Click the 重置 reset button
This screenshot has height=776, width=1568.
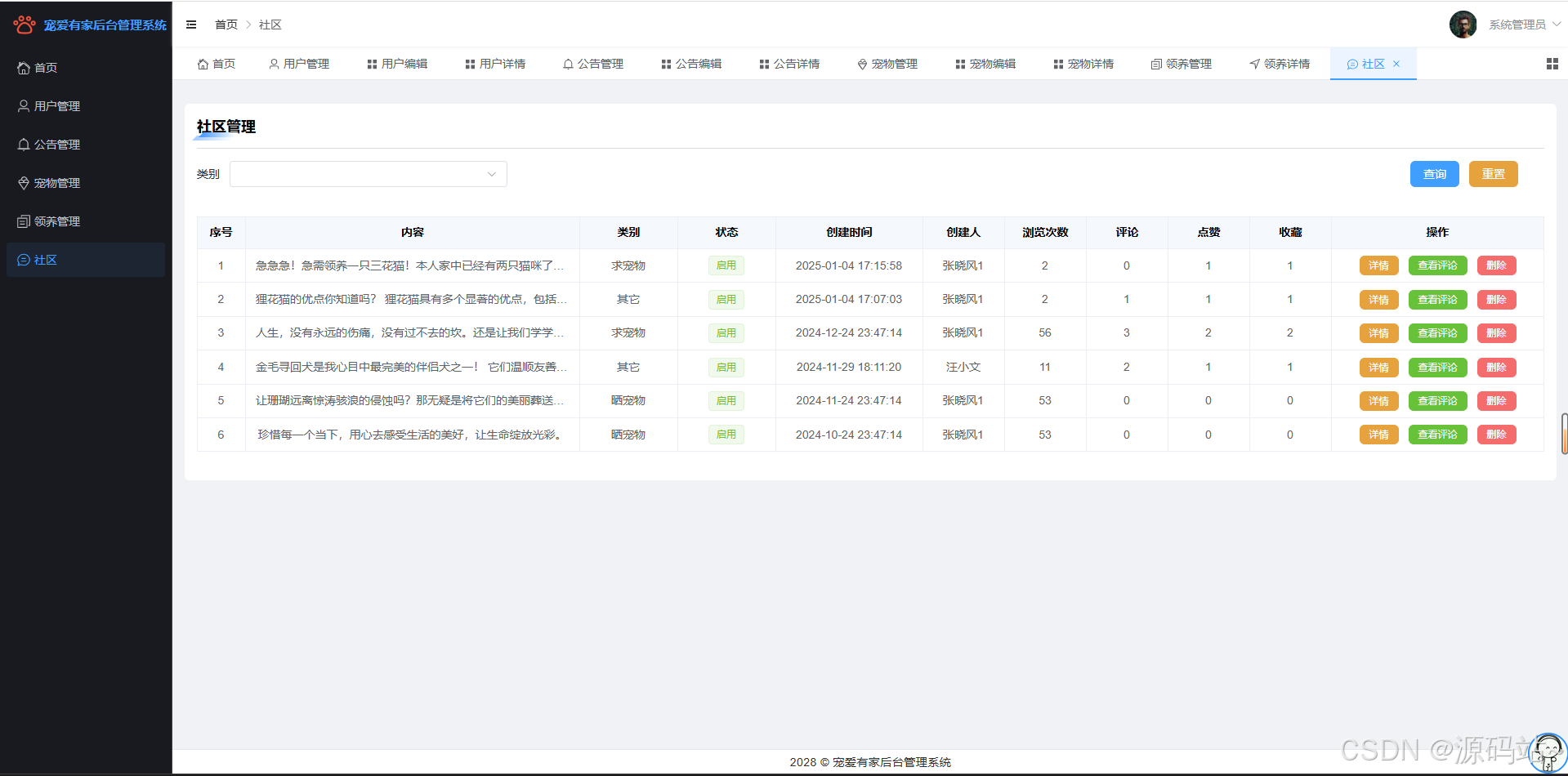click(x=1493, y=174)
